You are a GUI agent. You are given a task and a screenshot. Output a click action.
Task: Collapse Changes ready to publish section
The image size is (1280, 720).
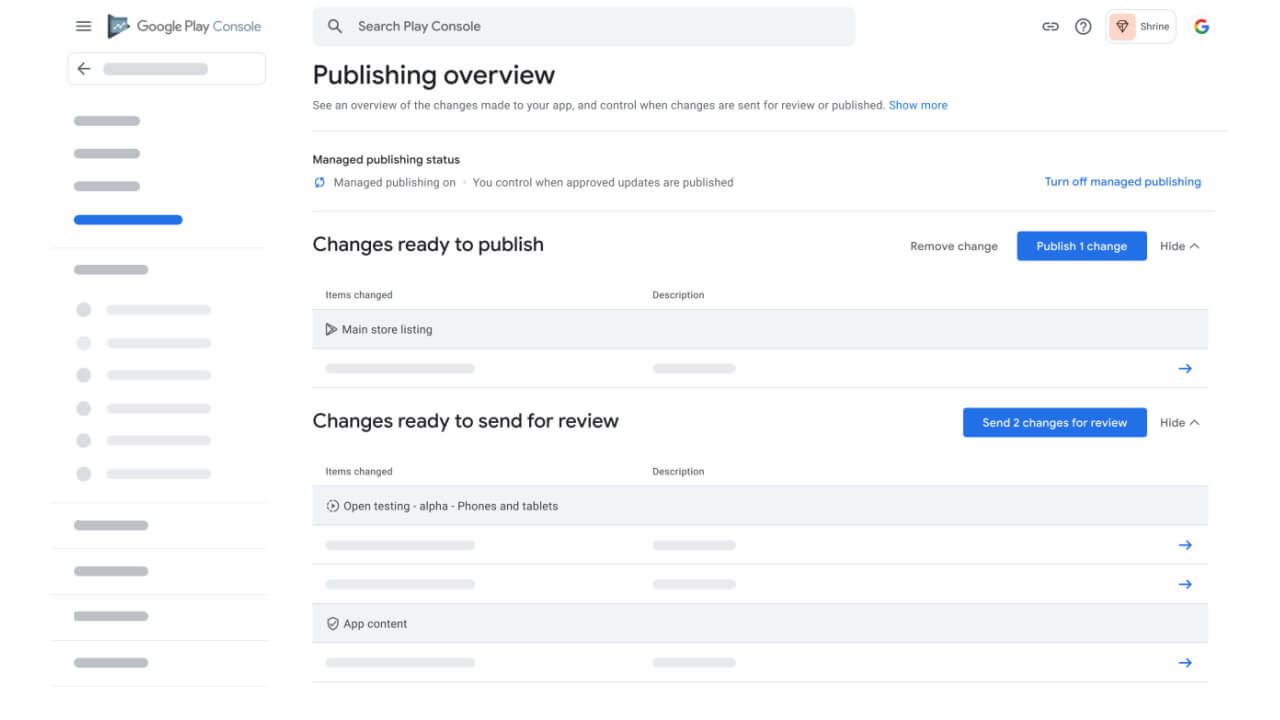coord(1179,246)
